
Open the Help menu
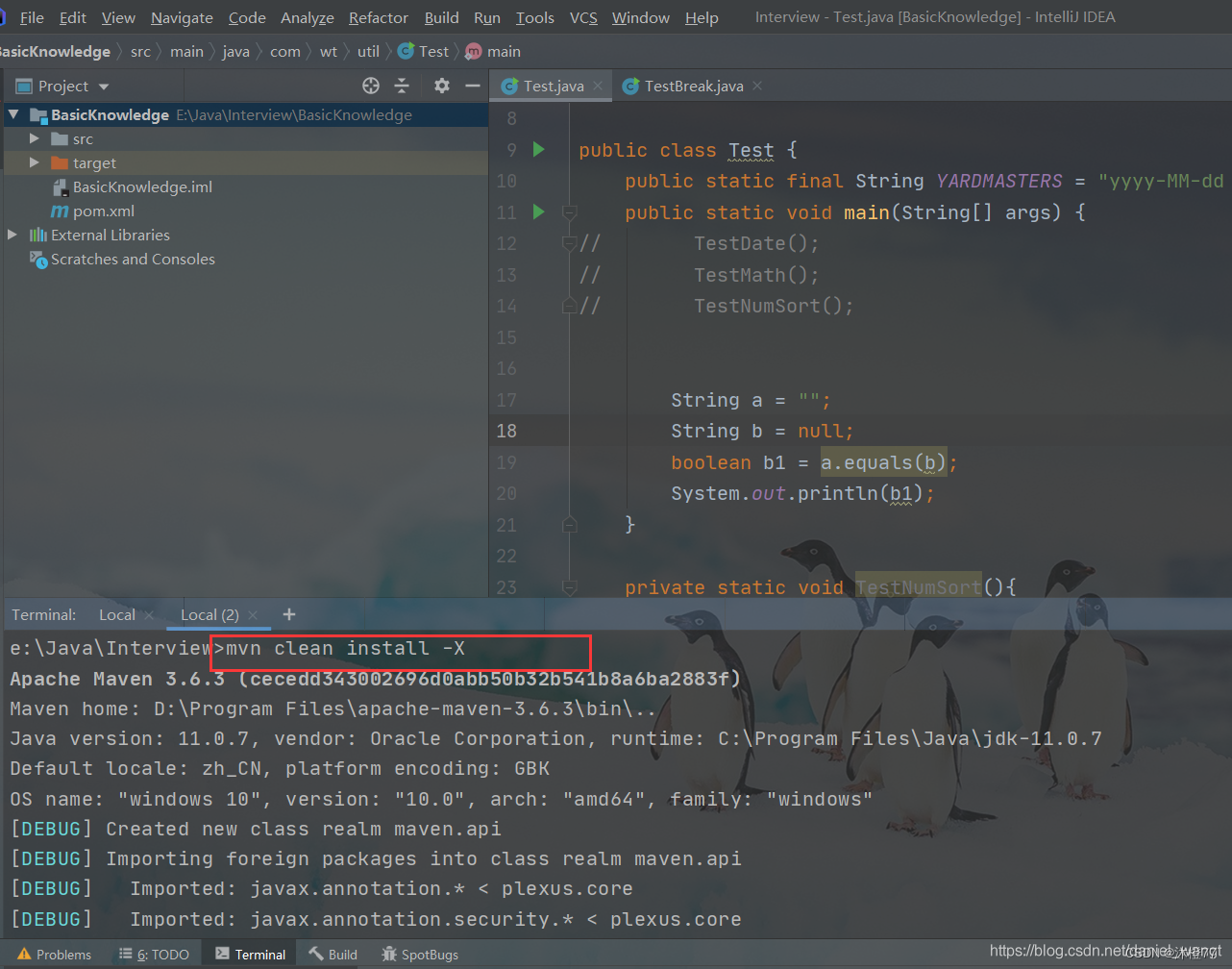tap(702, 17)
